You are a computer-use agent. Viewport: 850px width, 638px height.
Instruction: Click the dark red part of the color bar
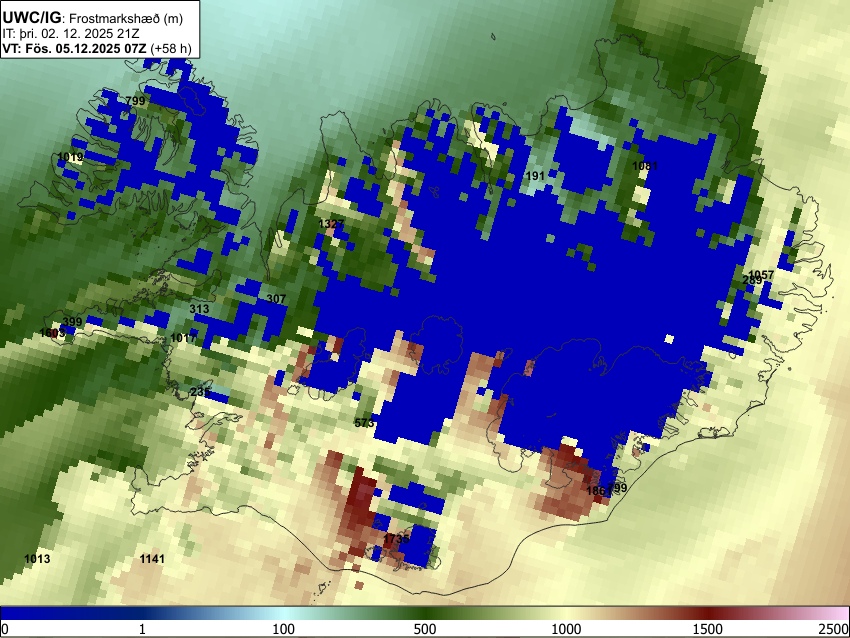[708, 614]
